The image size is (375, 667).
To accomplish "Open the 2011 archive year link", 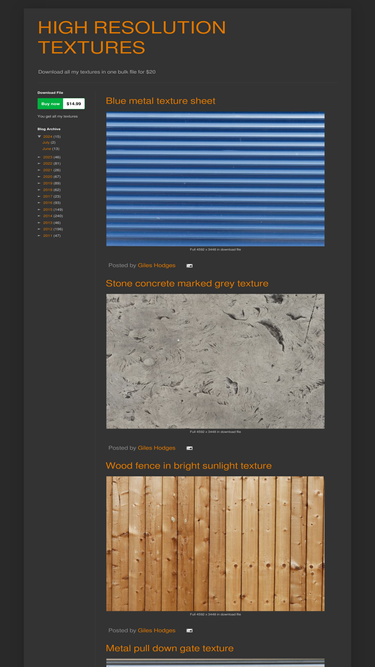I will tap(48, 236).
